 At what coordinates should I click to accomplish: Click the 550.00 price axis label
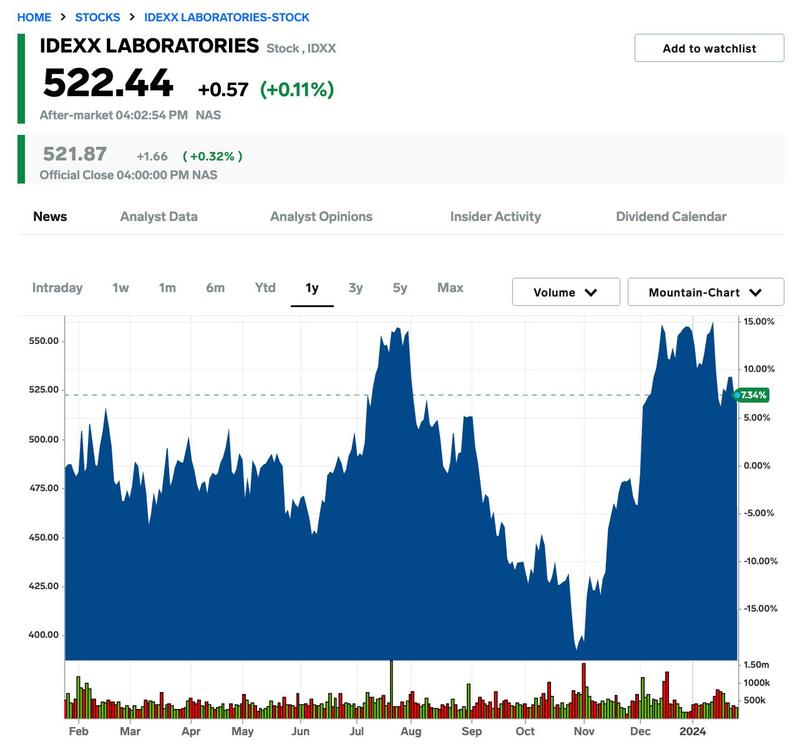pyautogui.click(x=44, y=341)
